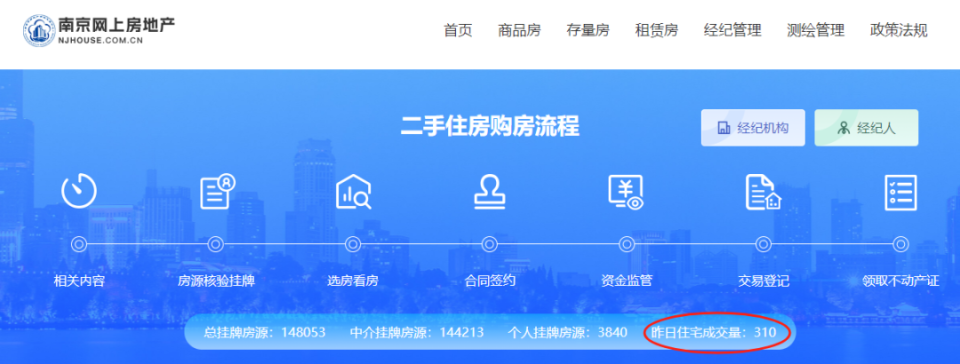Screen dimensions: 960x364
Task: Open the 经纪管理 menu item
Action: click(x=732, y=30)
